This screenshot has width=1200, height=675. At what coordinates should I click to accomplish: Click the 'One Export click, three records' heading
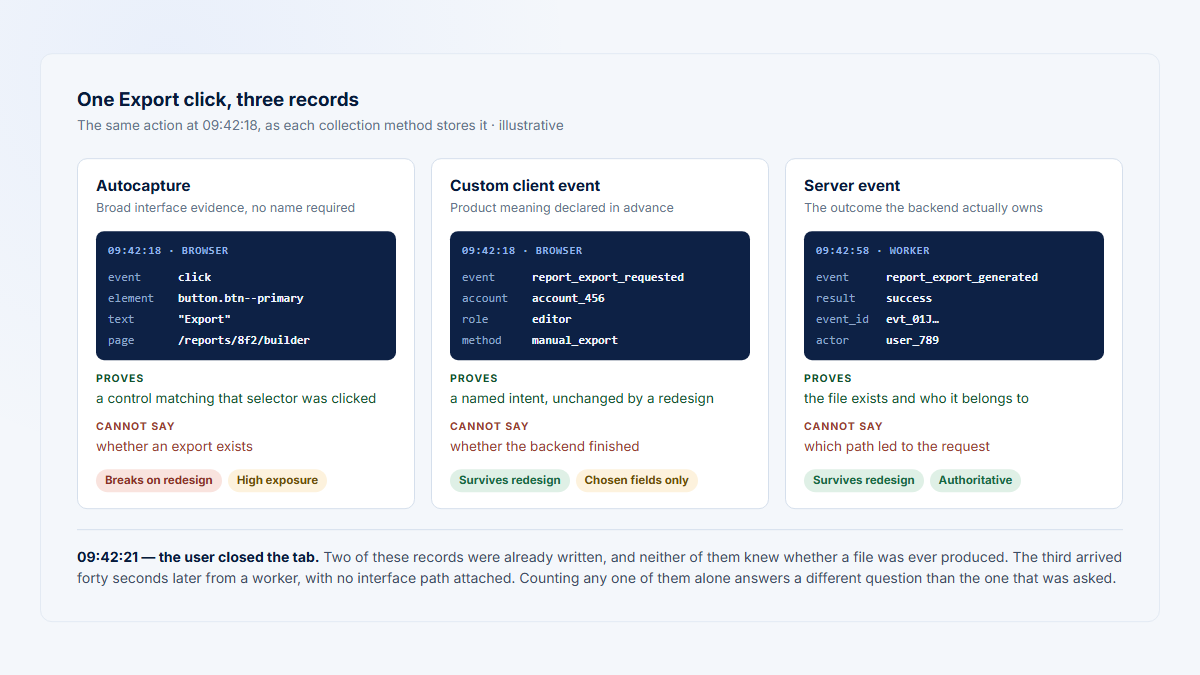point(218,100)
